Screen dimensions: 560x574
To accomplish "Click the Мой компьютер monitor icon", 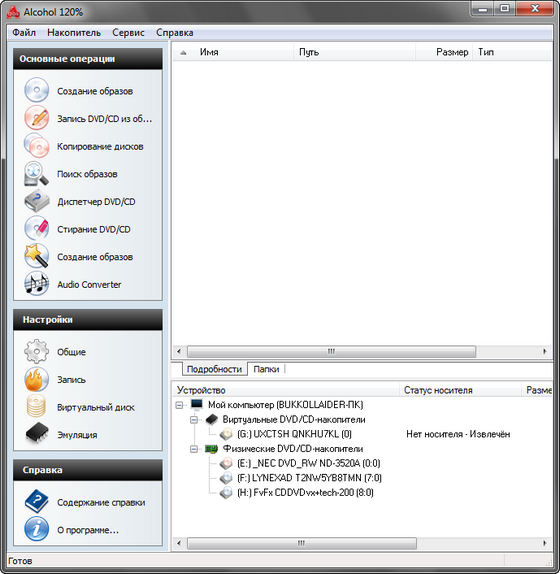I will coord(197,404).
